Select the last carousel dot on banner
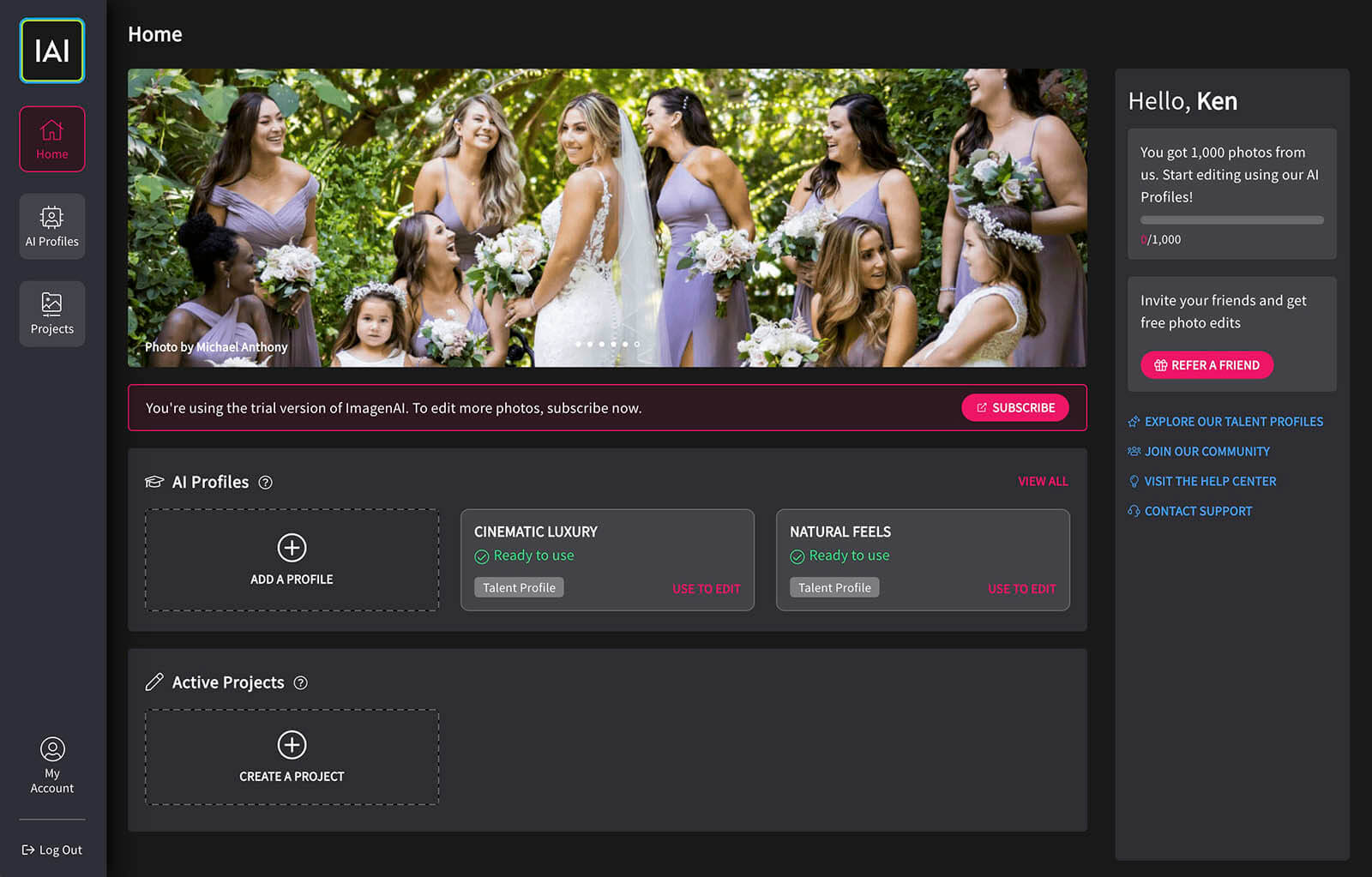The height and width of the screenshot is (877, 1372). click(x=637, y=344)
